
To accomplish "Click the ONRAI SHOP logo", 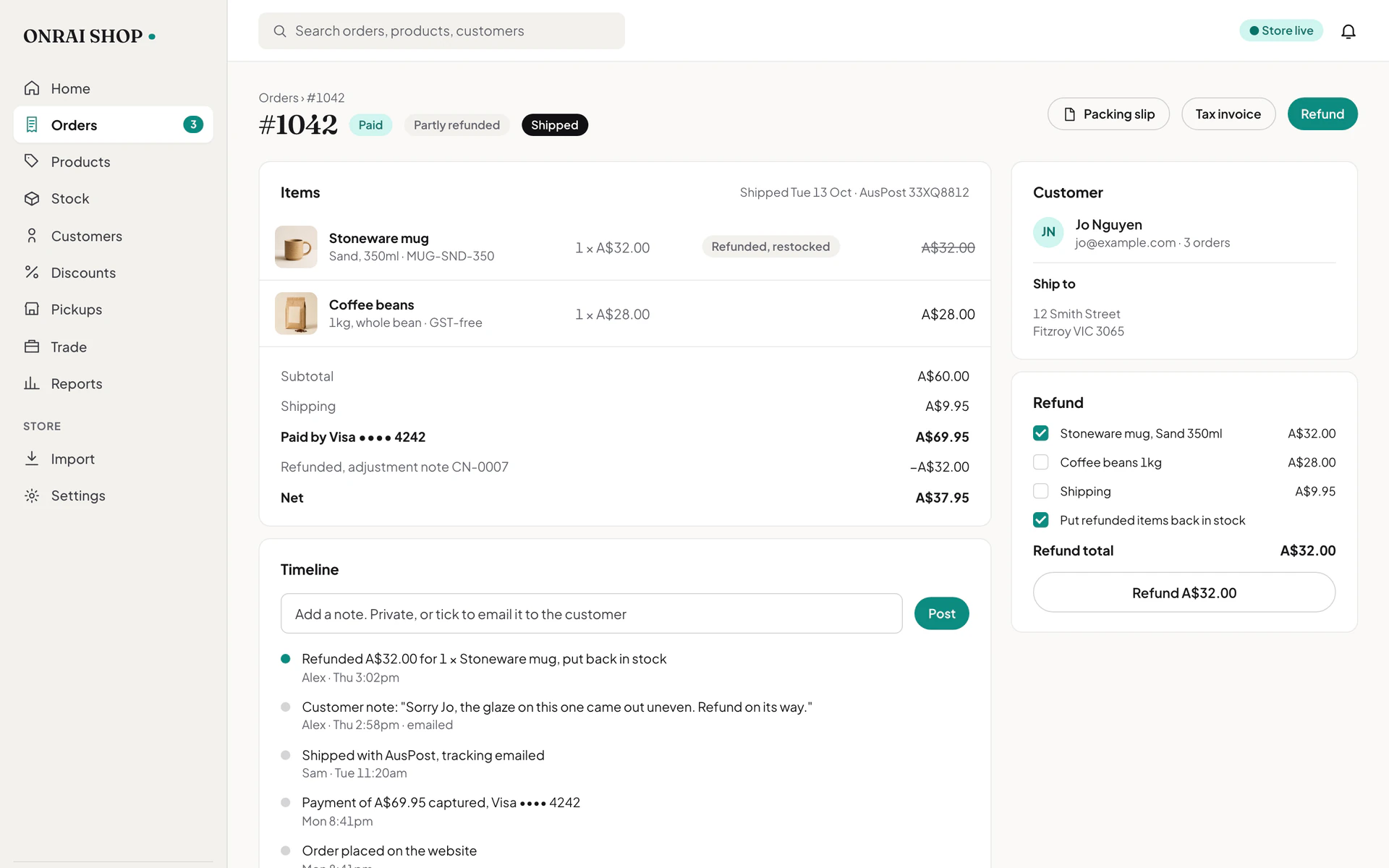I will pyautogui.click(x=89, y=36).
